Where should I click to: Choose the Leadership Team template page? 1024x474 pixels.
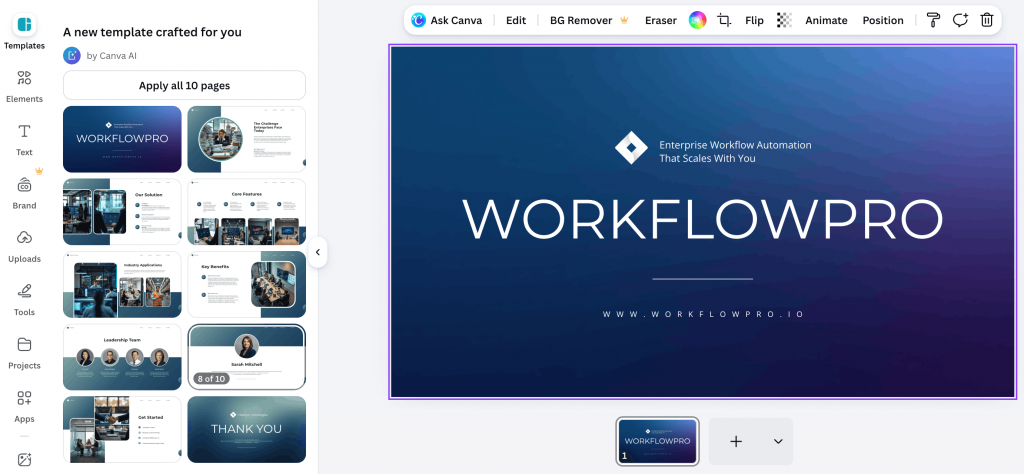click(122, 356)
